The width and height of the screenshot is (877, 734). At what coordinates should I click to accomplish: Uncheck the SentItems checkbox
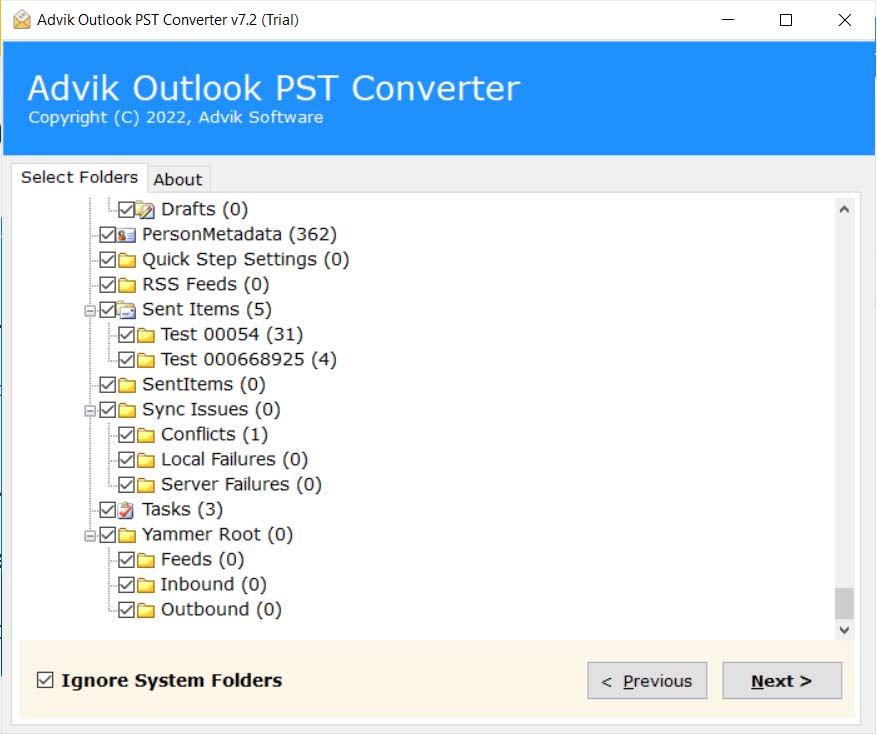pos(107,385)
